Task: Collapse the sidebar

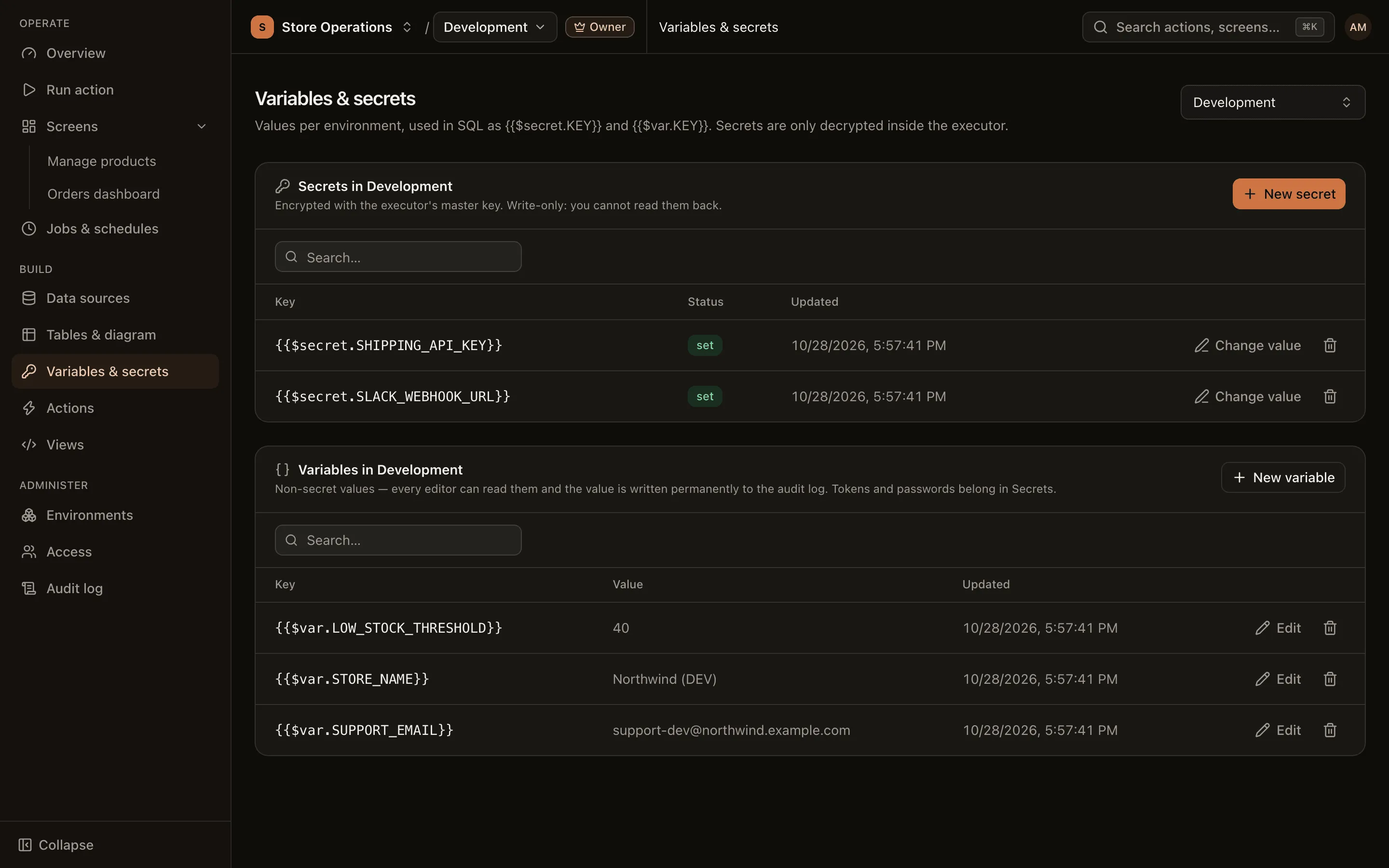Action: click(x=55, y=844)
